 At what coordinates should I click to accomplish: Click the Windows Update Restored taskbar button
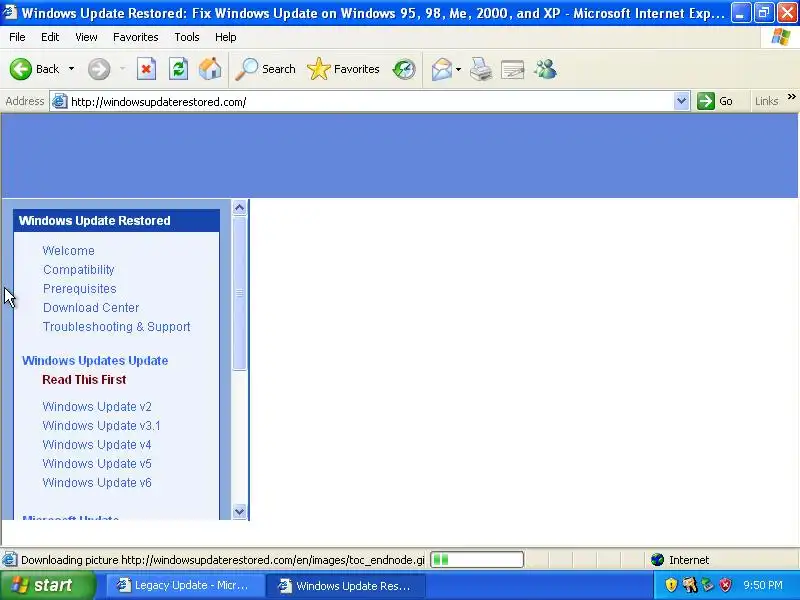click(x=346, y=586)
